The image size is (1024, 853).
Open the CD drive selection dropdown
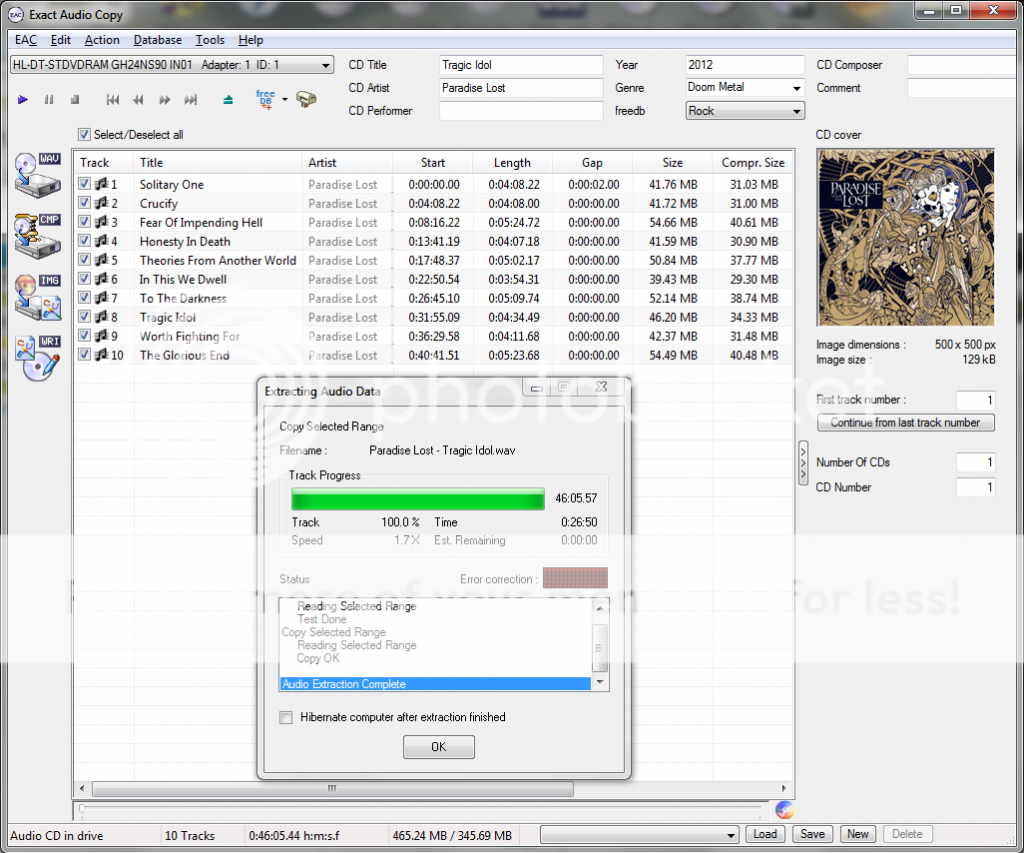(x=172, y=65)
